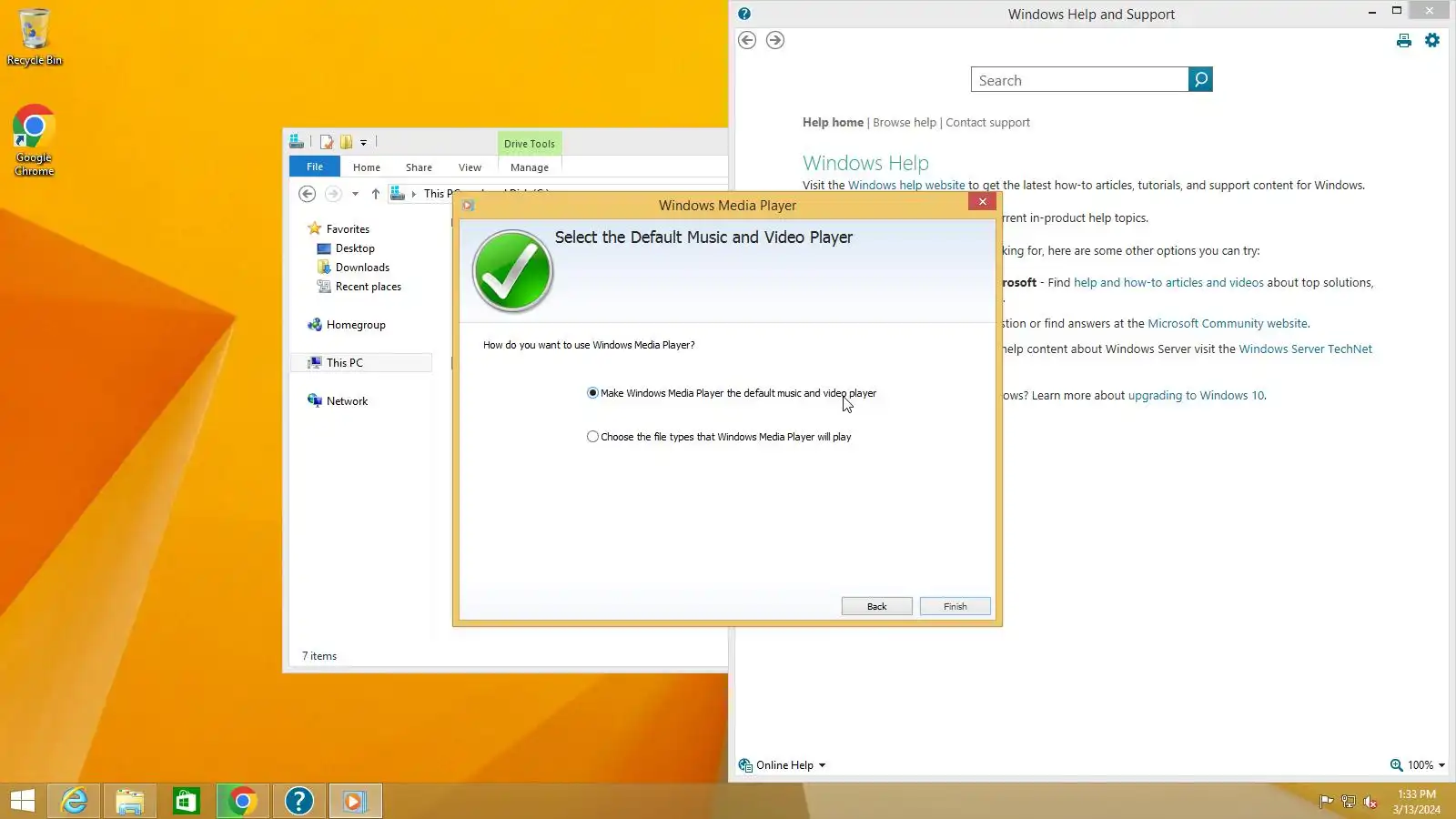Open the Online Help dropdown
Image resolution: width=1456 pixels, height=819 pixels.
(x=783, y=765)
